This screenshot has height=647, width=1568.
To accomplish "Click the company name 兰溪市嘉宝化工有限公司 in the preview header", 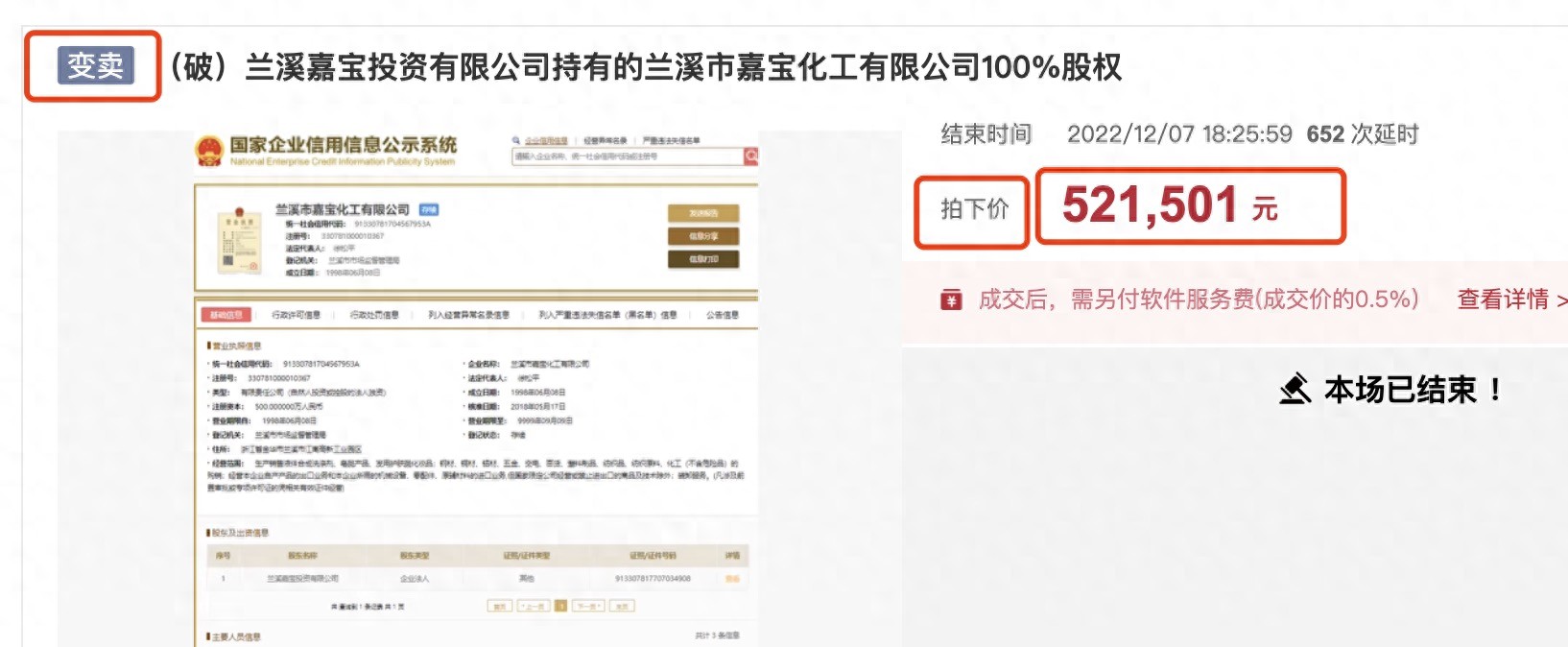I will click(x=342, y=209).
